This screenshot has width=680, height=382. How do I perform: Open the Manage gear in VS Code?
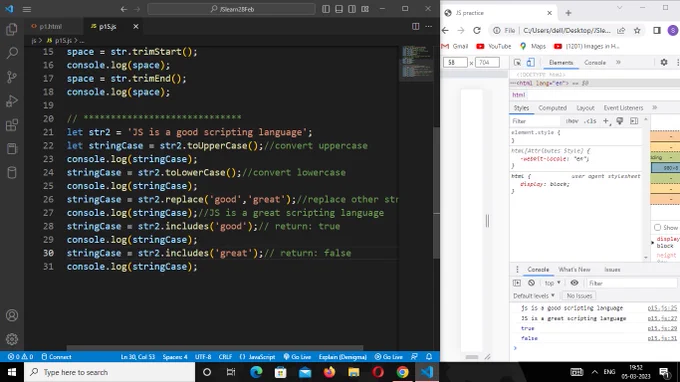click(12, 339)
